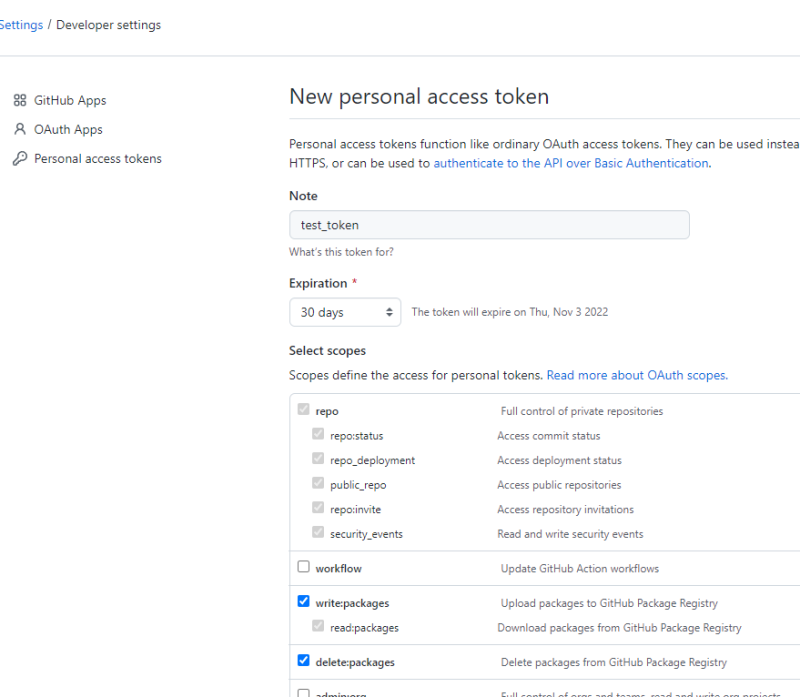Viewport: 800px width, 697px height.
Task: Select Personal access tokens in the sidebar
Action: click(x=97, y=159)
